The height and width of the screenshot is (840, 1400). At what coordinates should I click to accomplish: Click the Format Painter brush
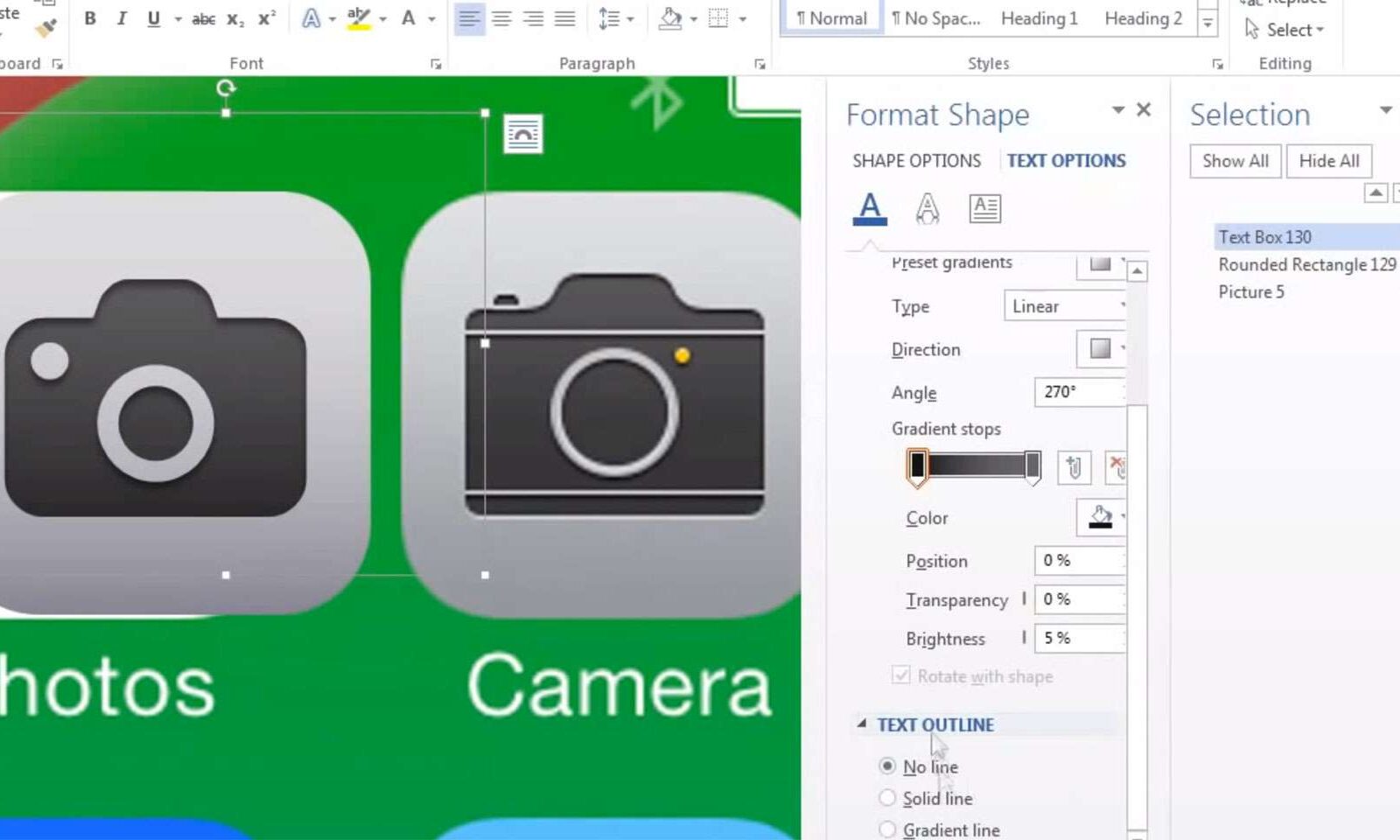pyautogui.click(x=46, y=27)
